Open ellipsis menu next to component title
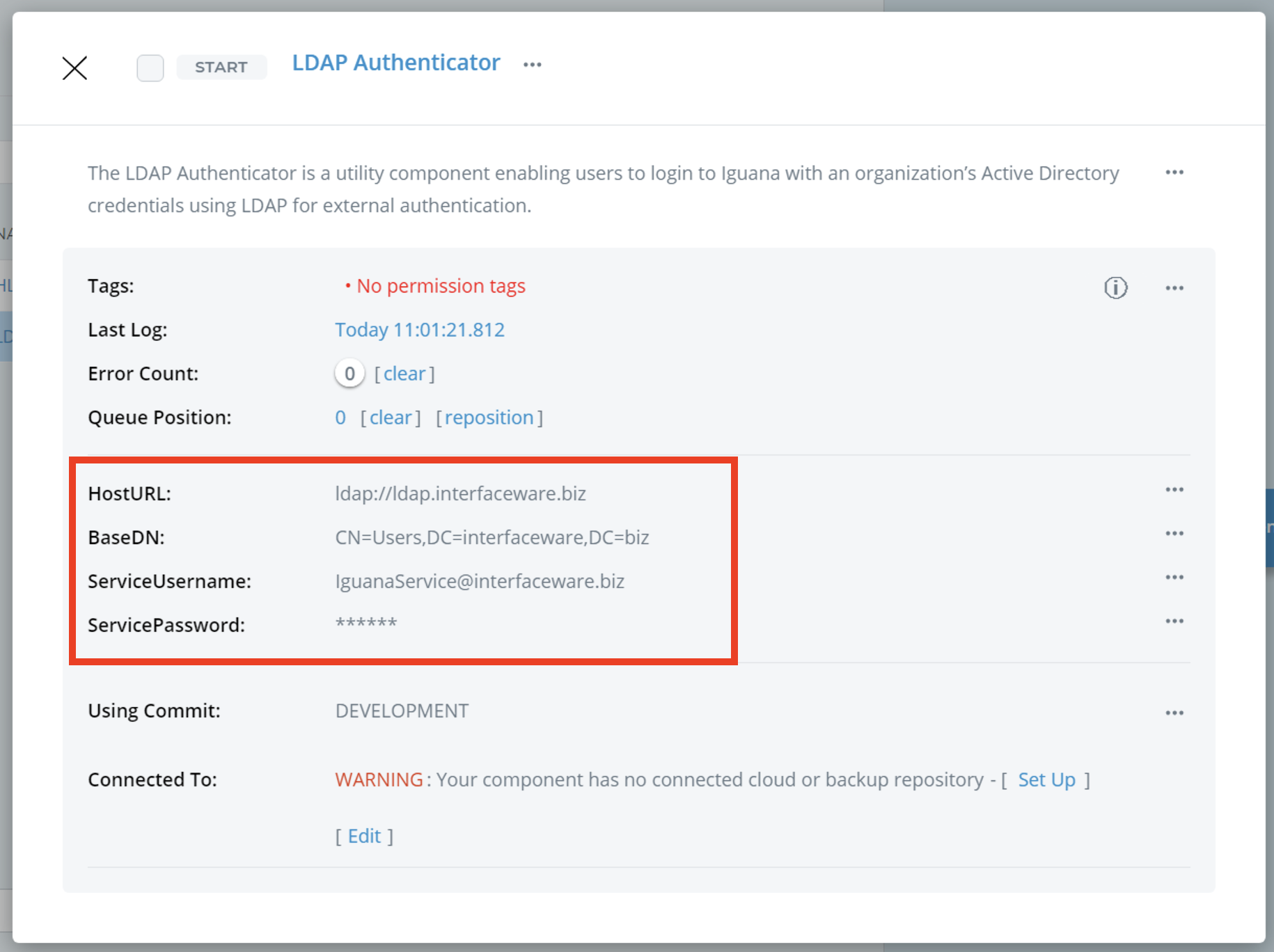This screenshot has width=1274, height=952. pyautogui.click(x=533, y=65)
